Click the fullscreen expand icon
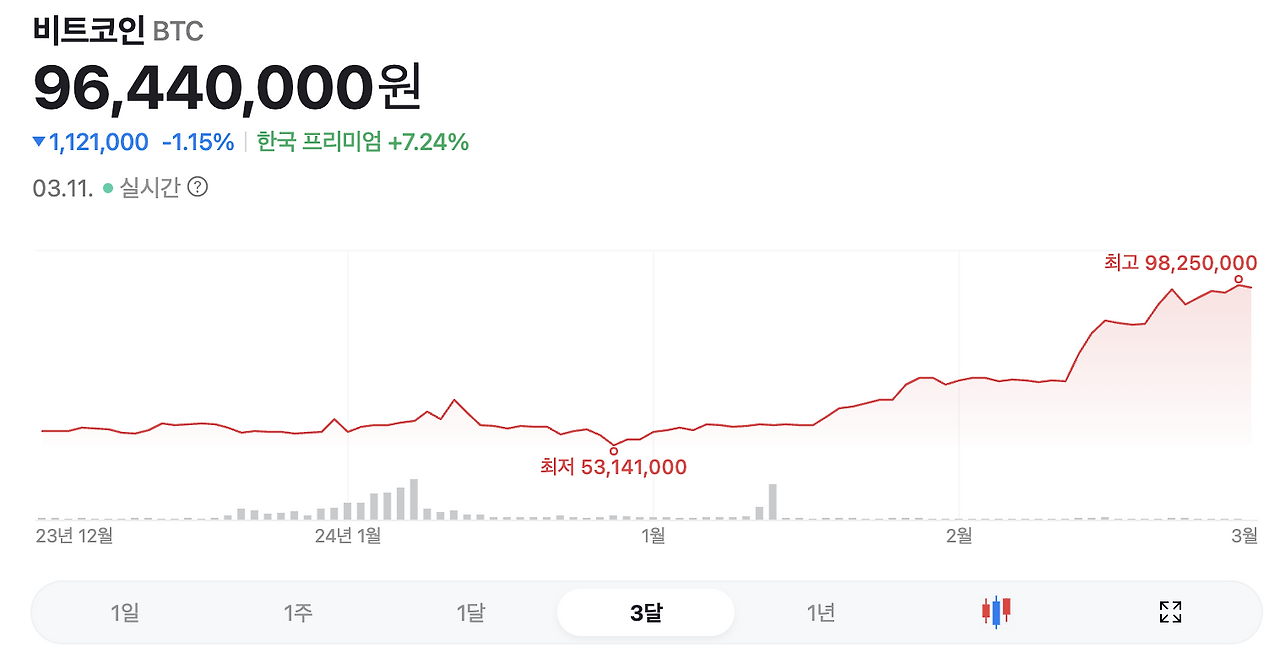This screenshot has height=663, width=1280. (1171, 611)
